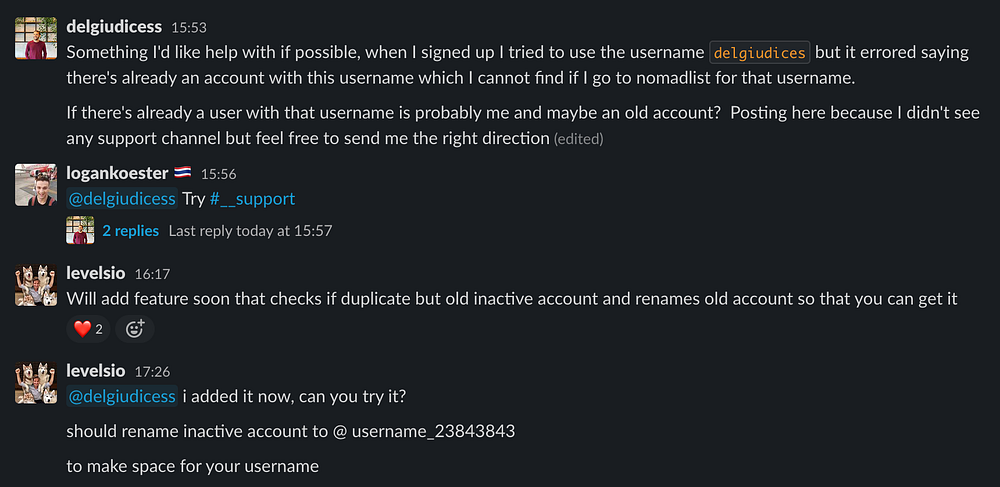This screenshot has height=487, width=1000.
Task: Click levelsio username on 17:26 message
Action: coord(96,370)
